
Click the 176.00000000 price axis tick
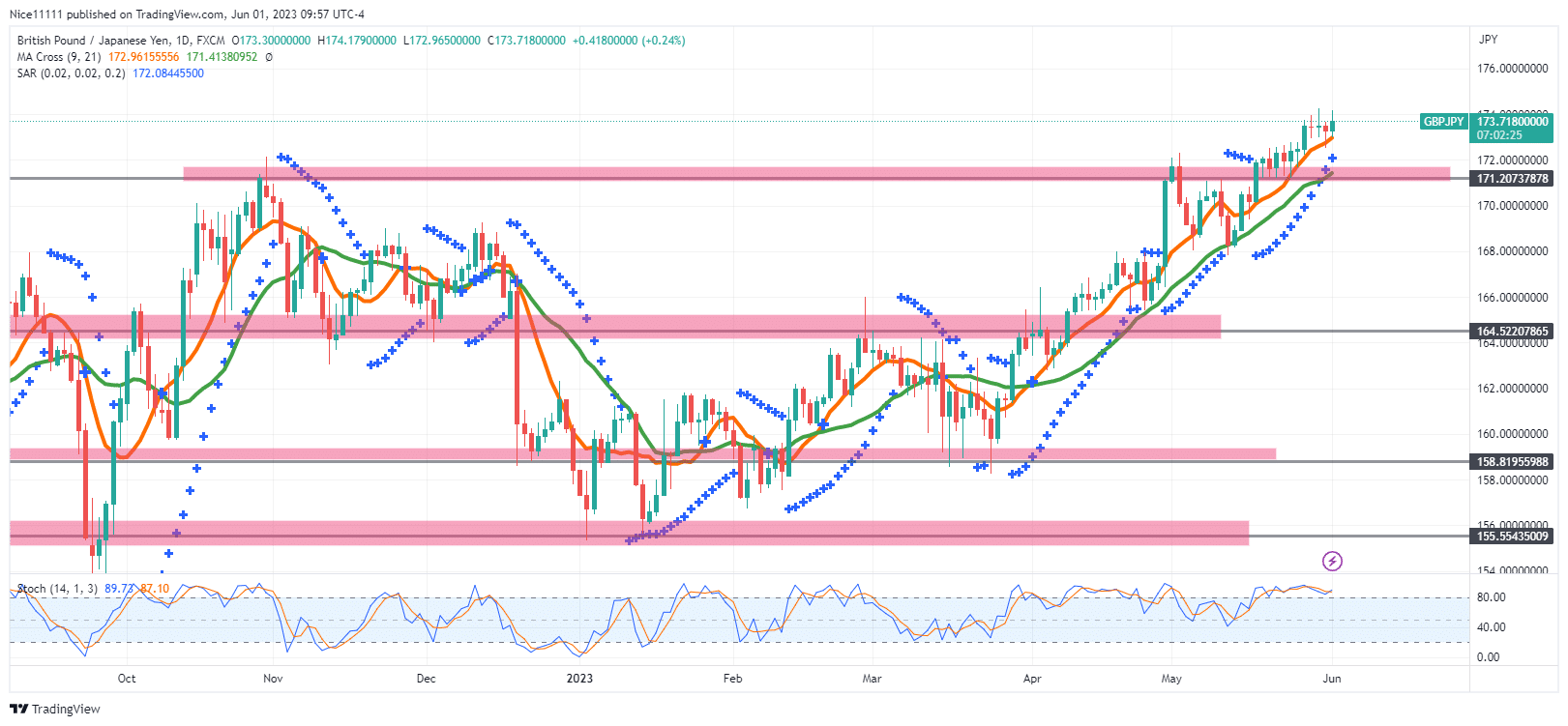[1513, 69]
